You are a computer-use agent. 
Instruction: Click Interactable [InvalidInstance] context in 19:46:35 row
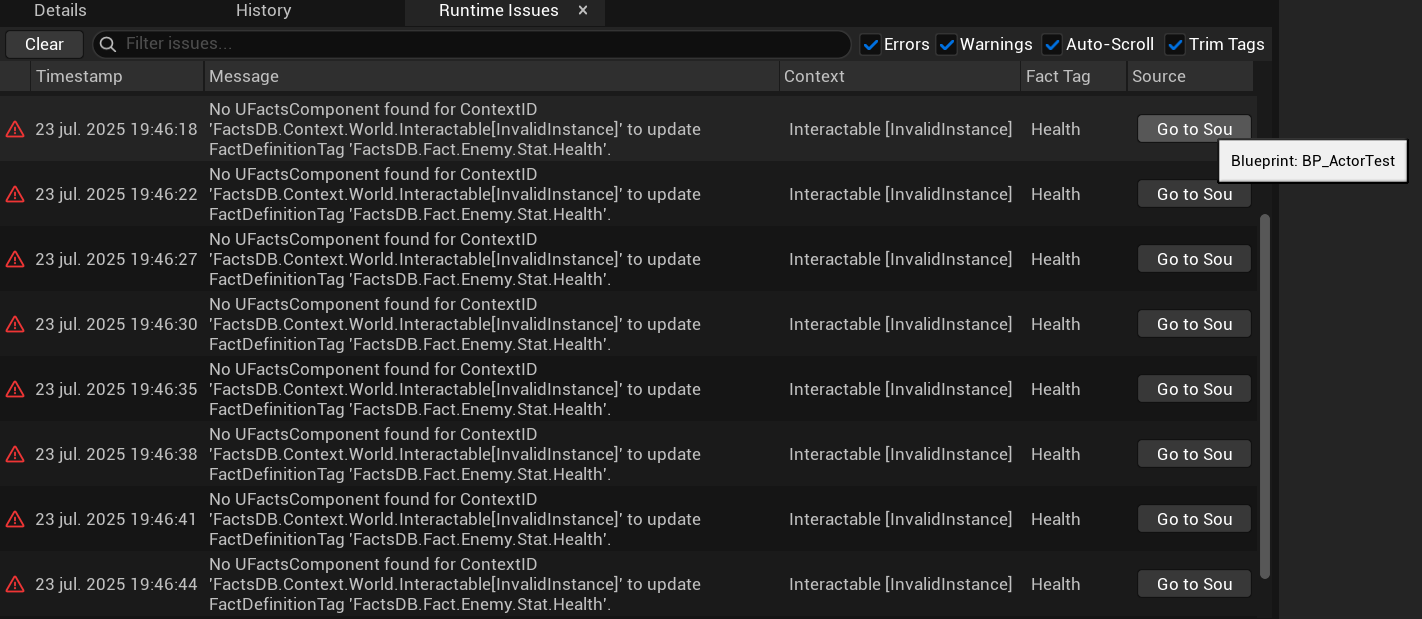point(900,389)
